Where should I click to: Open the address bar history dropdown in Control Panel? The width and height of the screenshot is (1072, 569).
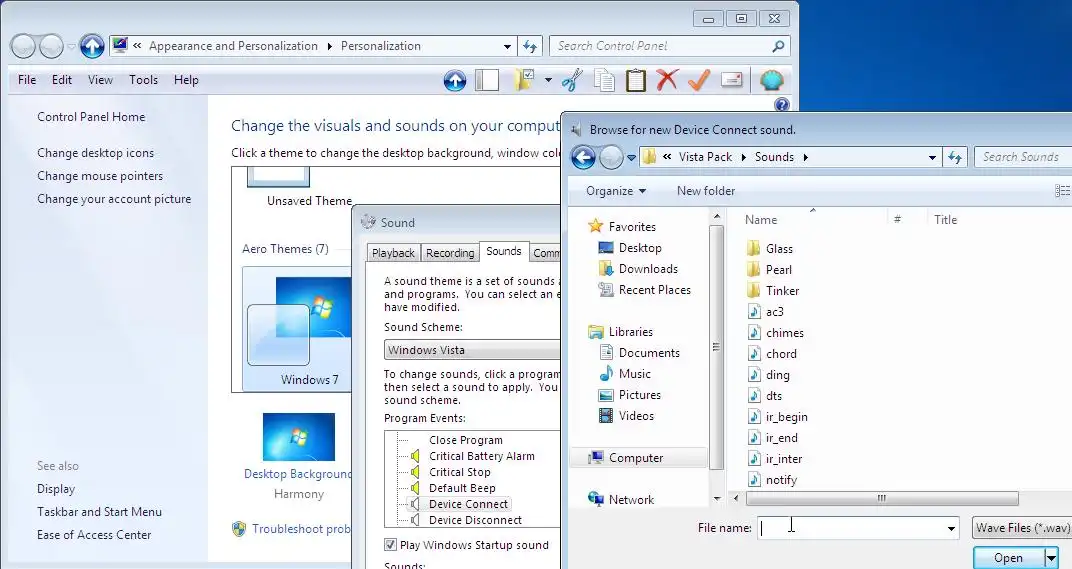(507, 47)
